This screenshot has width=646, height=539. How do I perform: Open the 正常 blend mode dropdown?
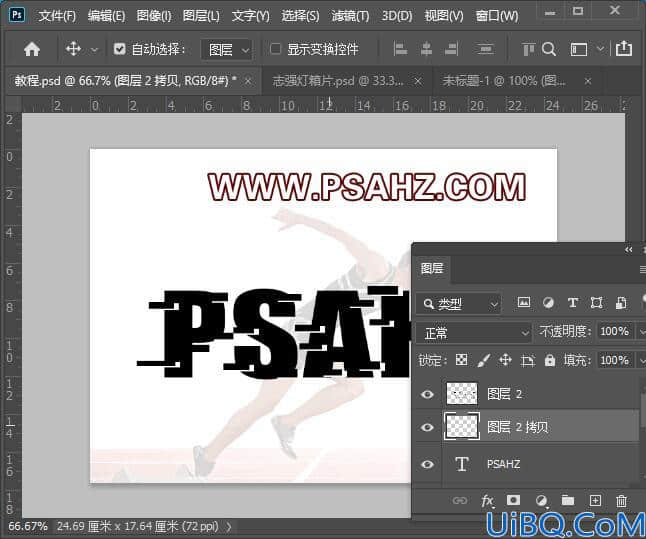[x=474, y=333]
